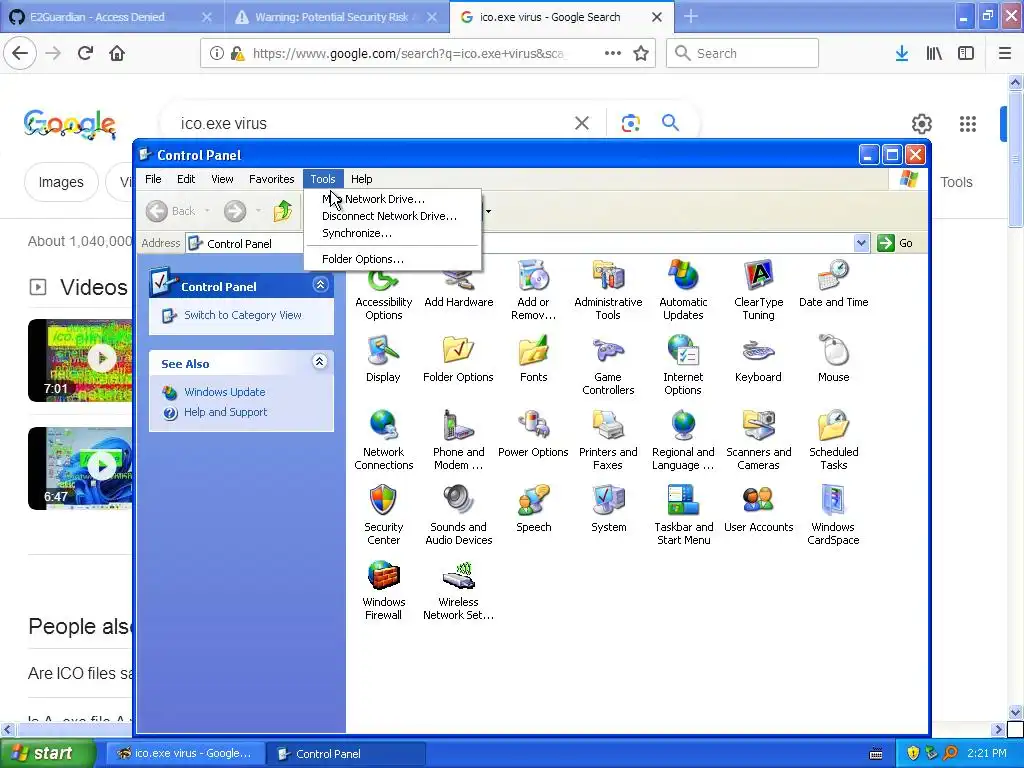
Task: Go to Firefox home page
Action: tap(117, 54)
